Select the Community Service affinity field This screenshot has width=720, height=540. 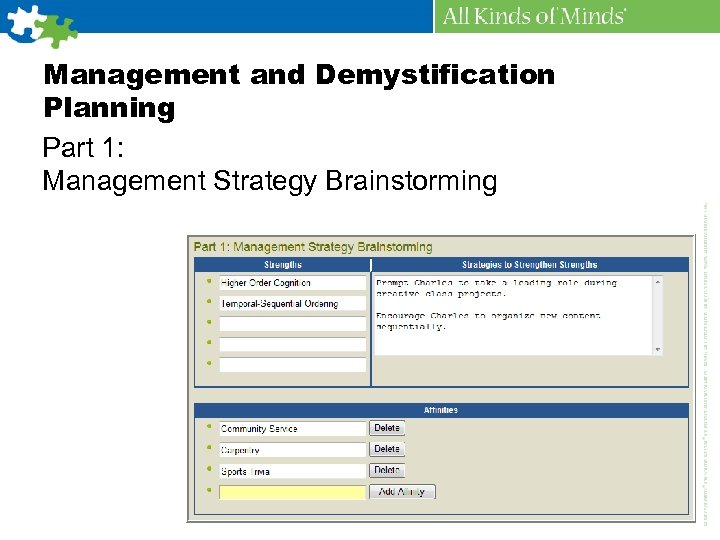click(x=292, y=428)
